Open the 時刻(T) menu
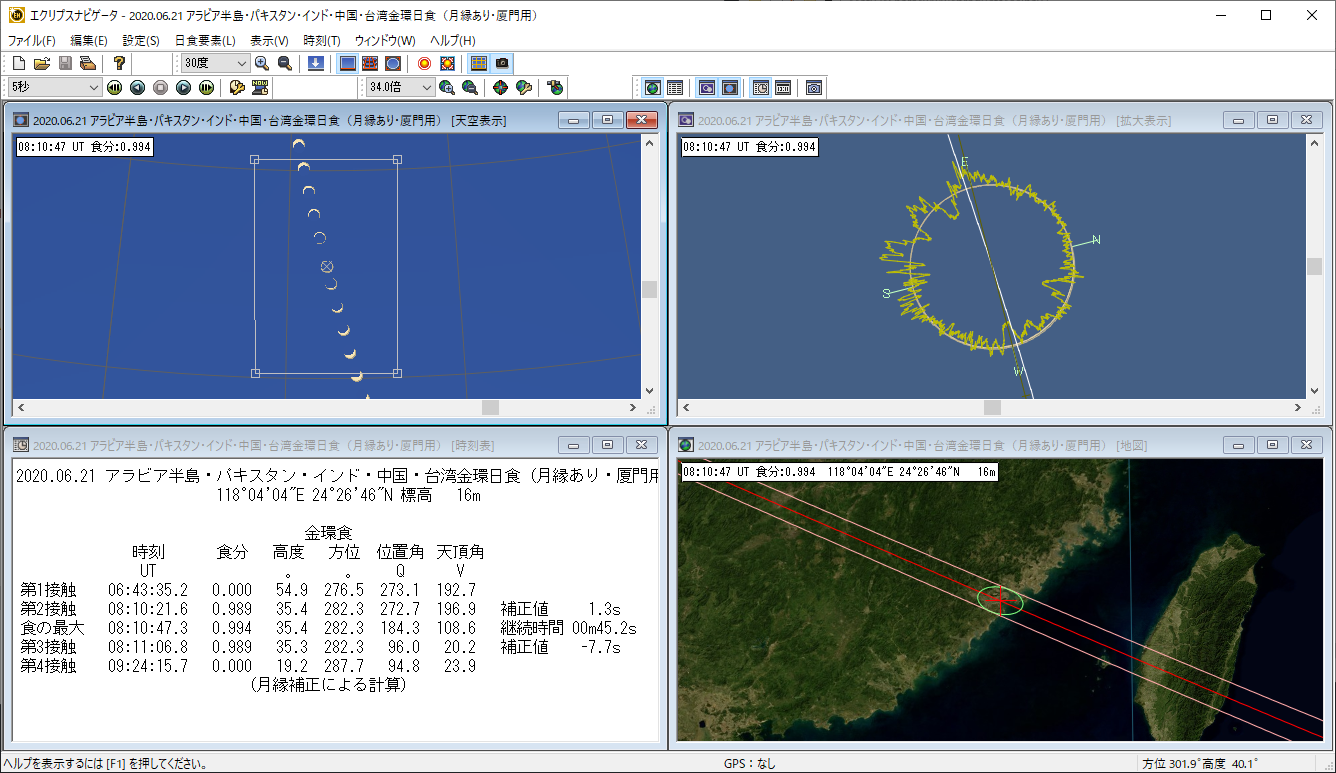Screen dimensions: 1336x773 (322, 41)
